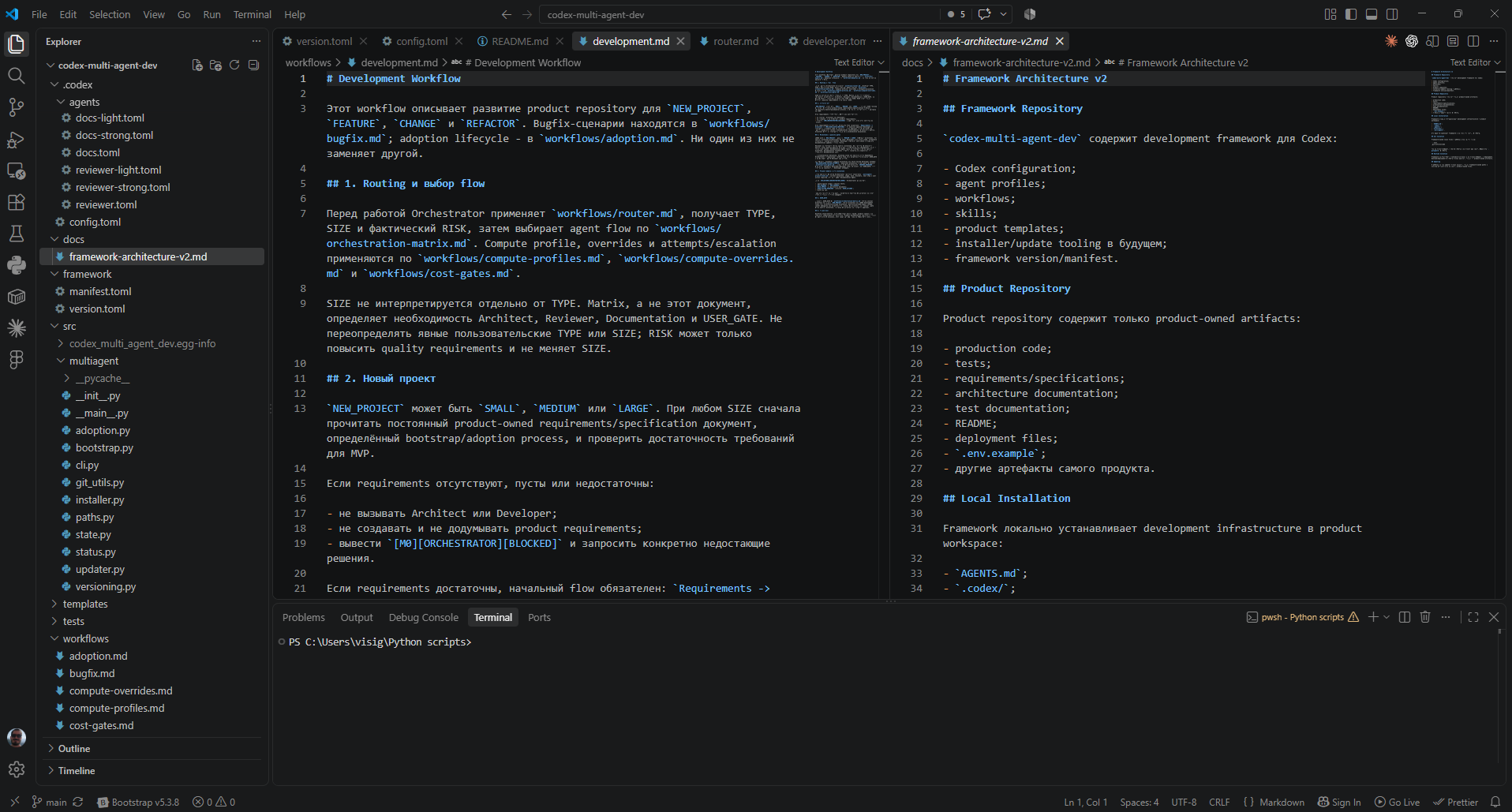
Task: Open the Manage gear in activity bar
Action: click(16, 769)
